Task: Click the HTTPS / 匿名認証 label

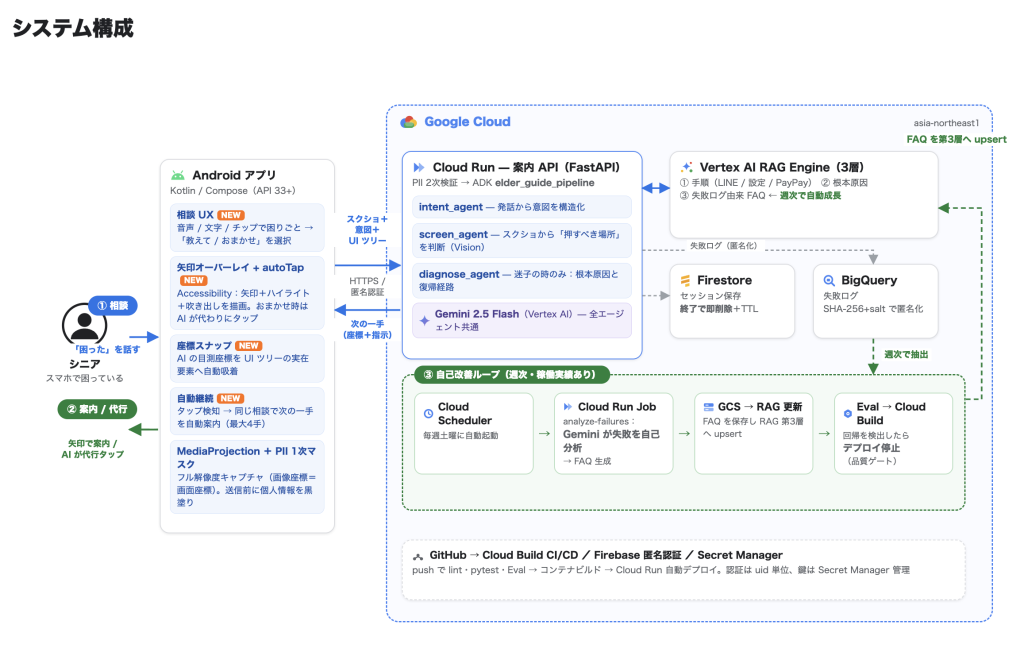Action: (367, 286)
